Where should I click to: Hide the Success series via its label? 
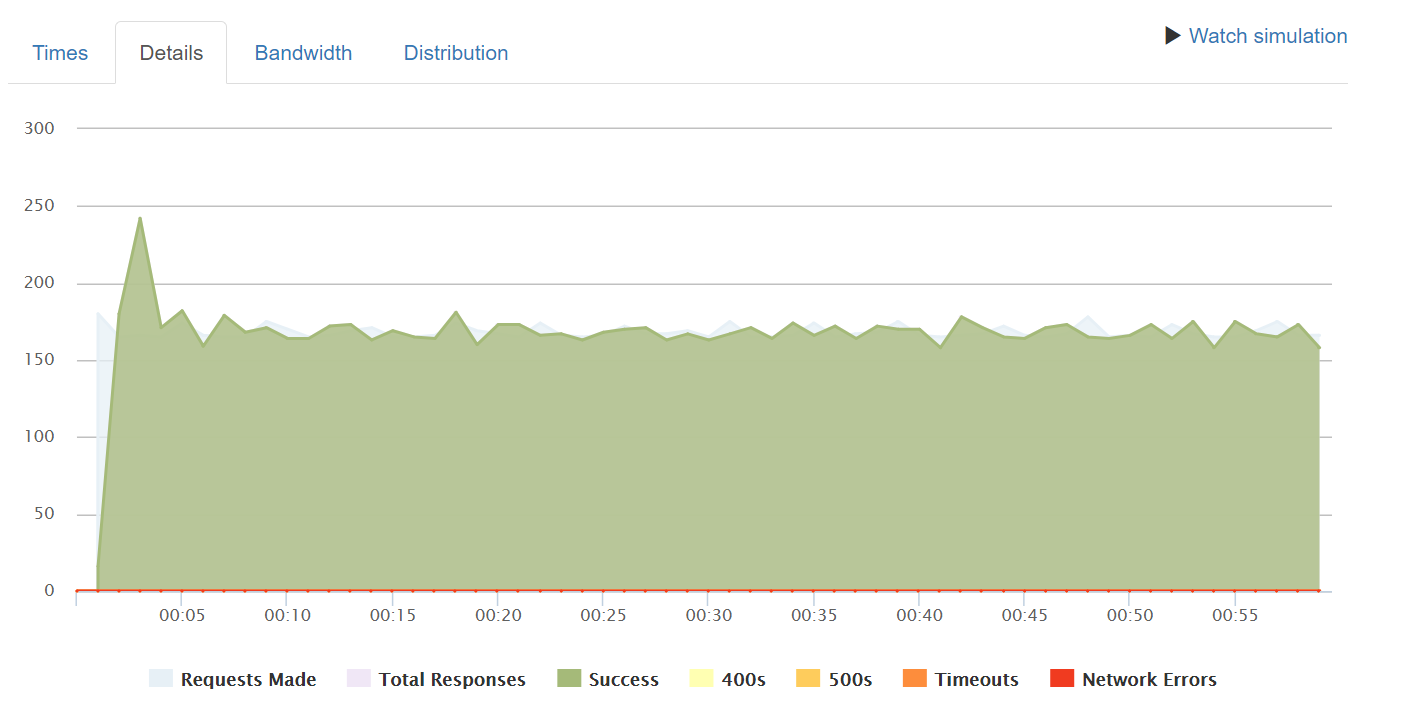[624, 680]
